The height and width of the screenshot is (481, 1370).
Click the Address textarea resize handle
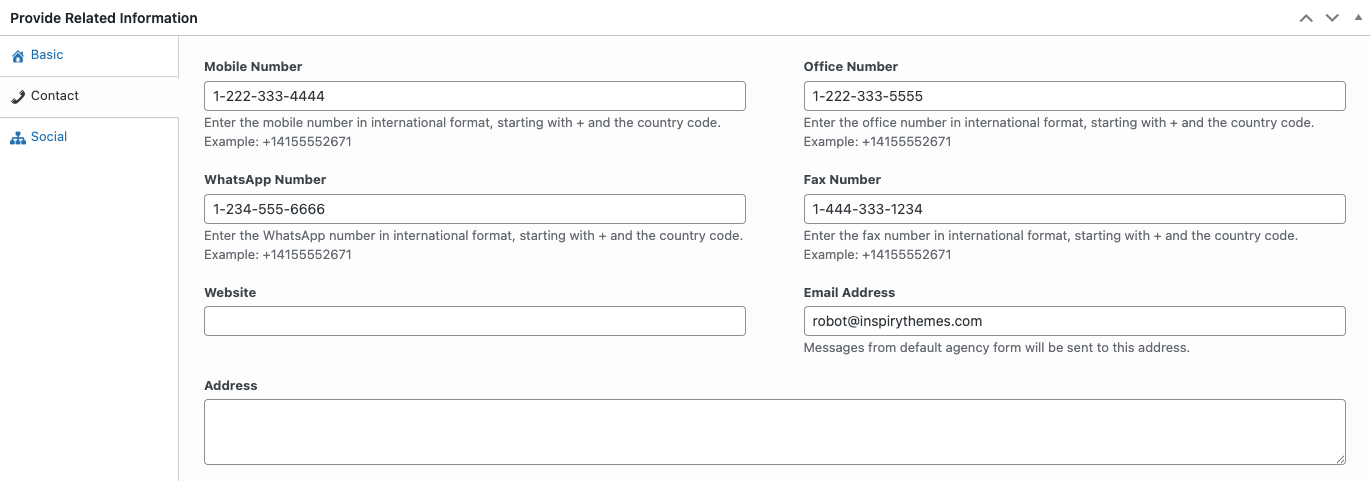click(x=1340, y=459)
